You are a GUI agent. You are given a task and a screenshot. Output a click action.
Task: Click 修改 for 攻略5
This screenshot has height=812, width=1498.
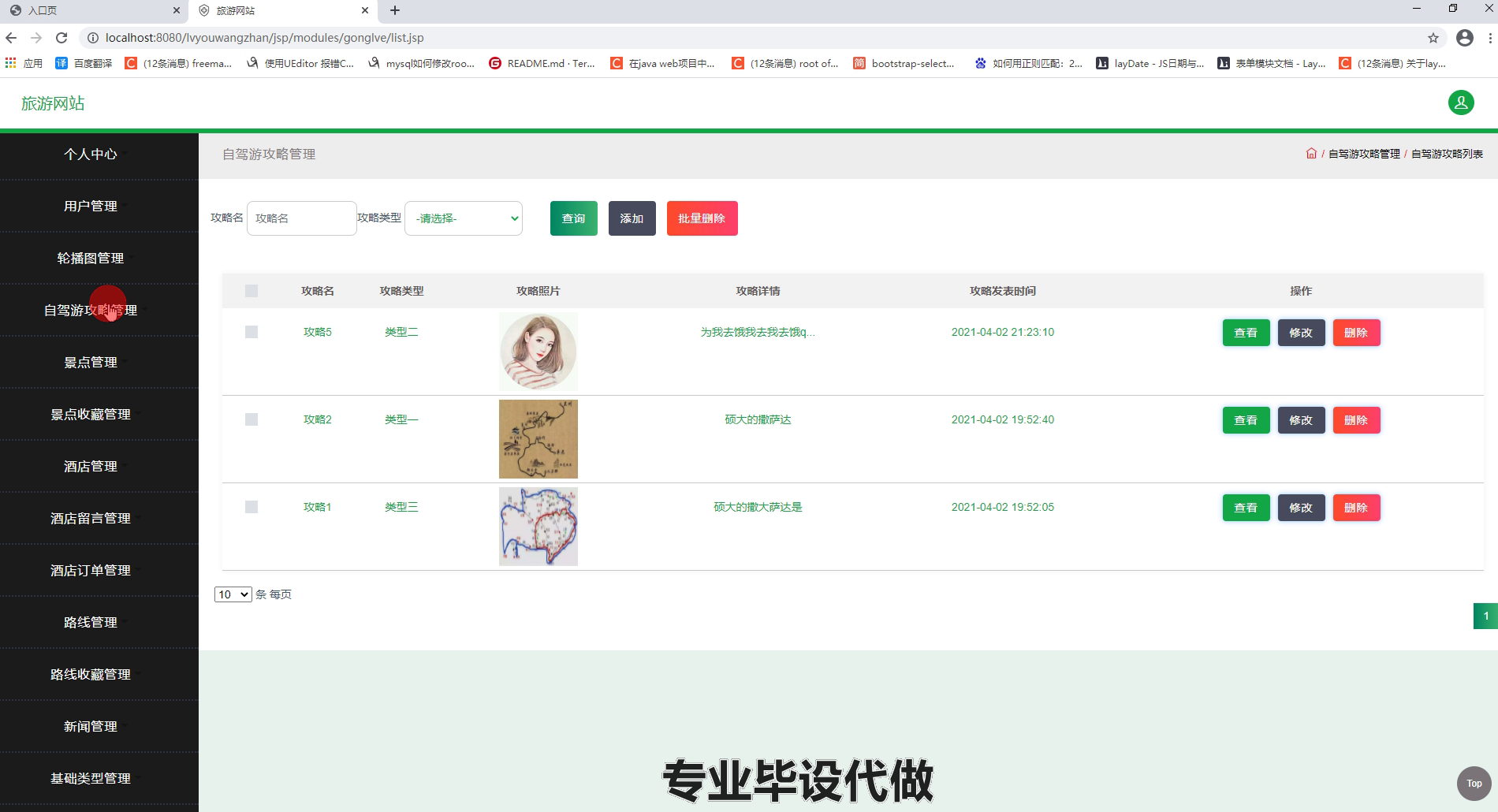point(1302,333)
